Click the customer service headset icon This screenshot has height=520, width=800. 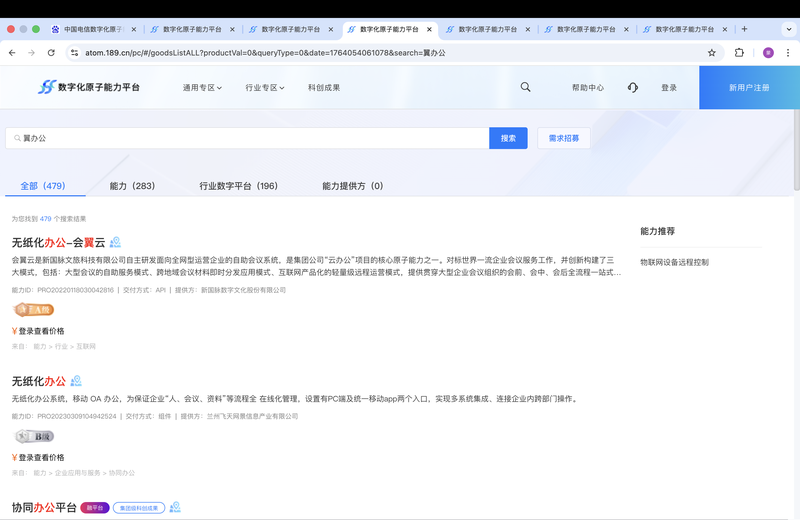pyautogui.click(x=633, y=87)
